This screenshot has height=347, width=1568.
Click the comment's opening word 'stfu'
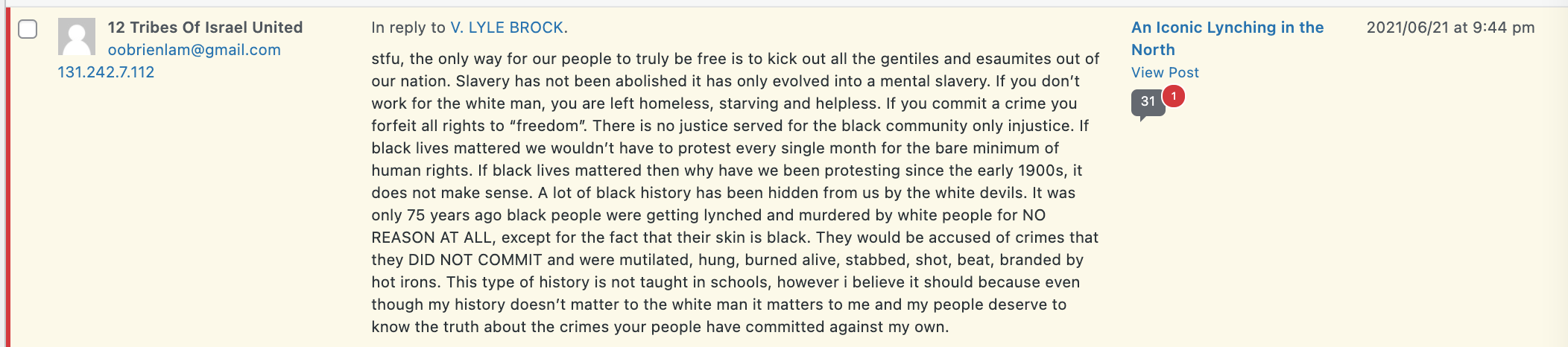pos(385,59)
